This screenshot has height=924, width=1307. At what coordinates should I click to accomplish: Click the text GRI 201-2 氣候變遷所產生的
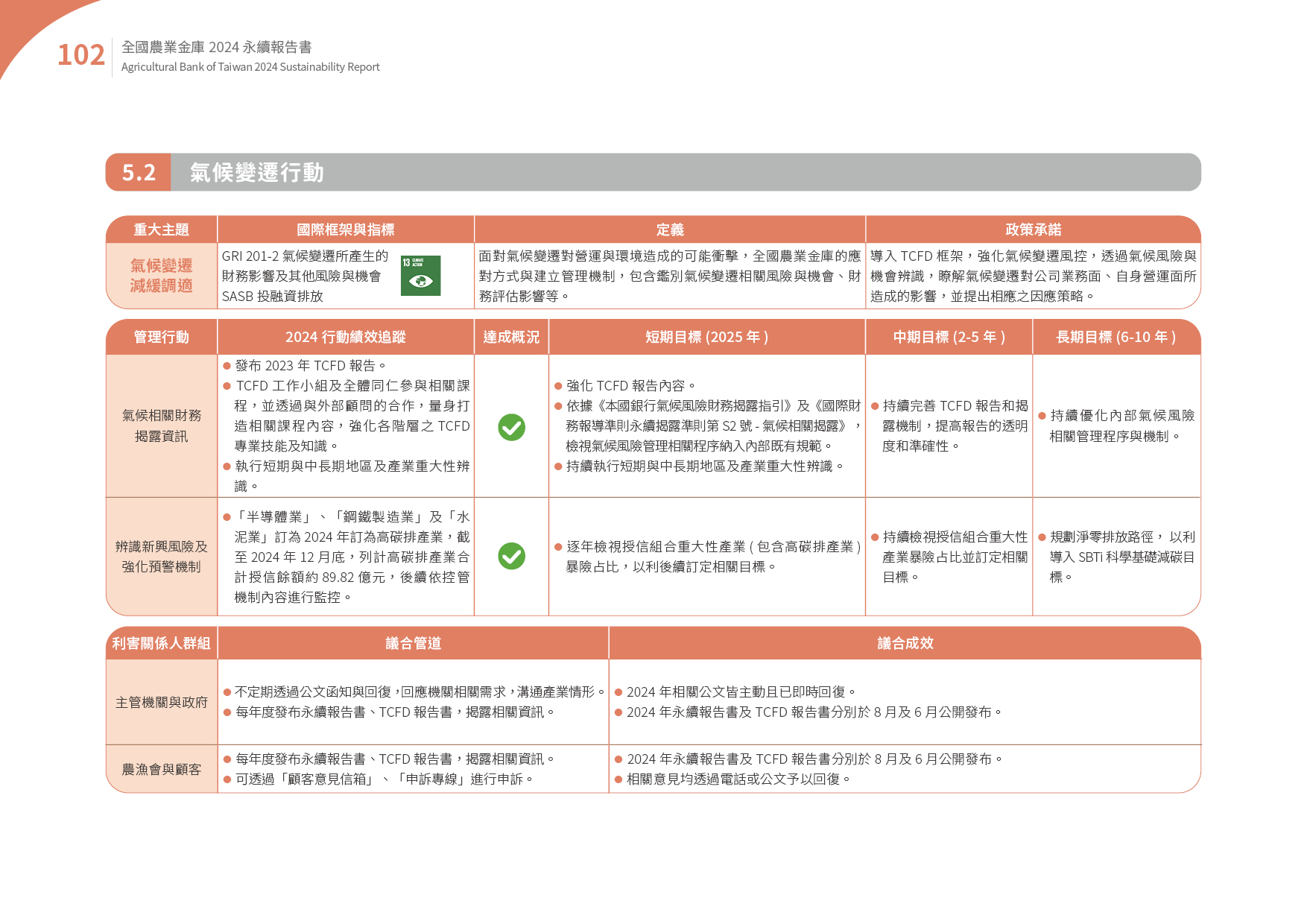click(305, 256)
